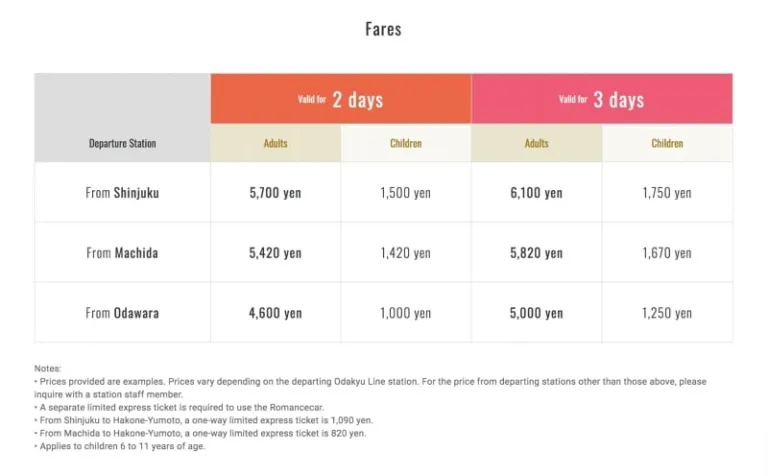Choose the 5,420 yen Machida fare
Screen dimensions: 768x476
coord(275,253)
